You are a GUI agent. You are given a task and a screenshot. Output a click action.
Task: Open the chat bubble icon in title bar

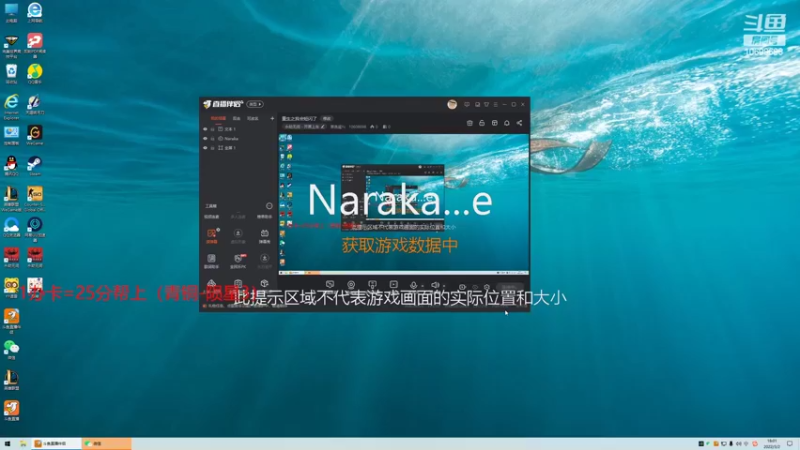click(x=478, y=105)
